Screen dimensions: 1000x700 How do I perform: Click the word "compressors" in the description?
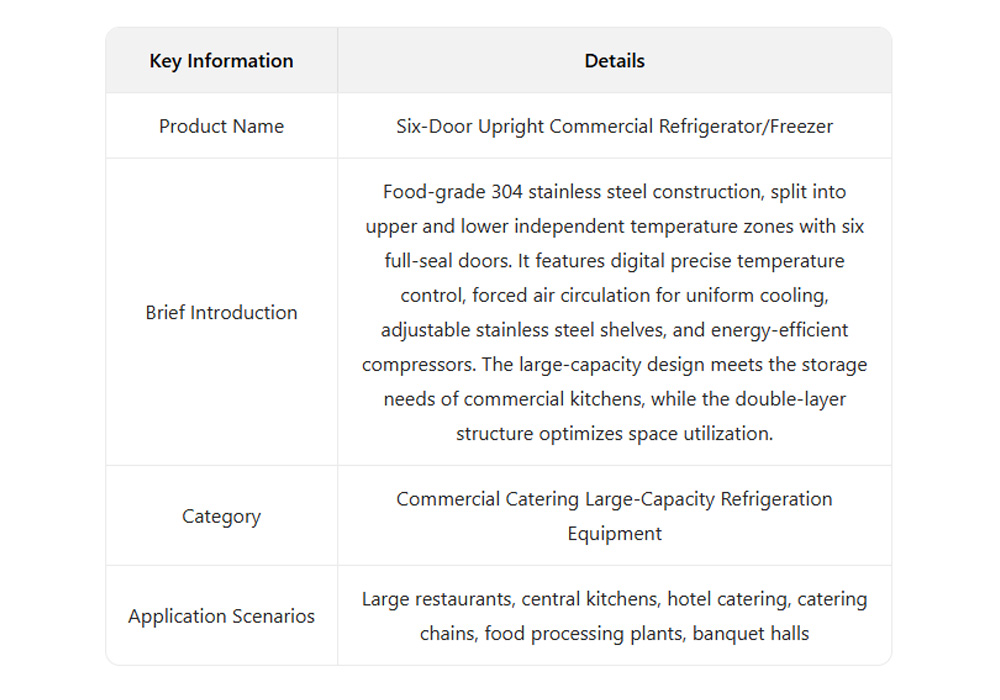[x=409, y=365]
